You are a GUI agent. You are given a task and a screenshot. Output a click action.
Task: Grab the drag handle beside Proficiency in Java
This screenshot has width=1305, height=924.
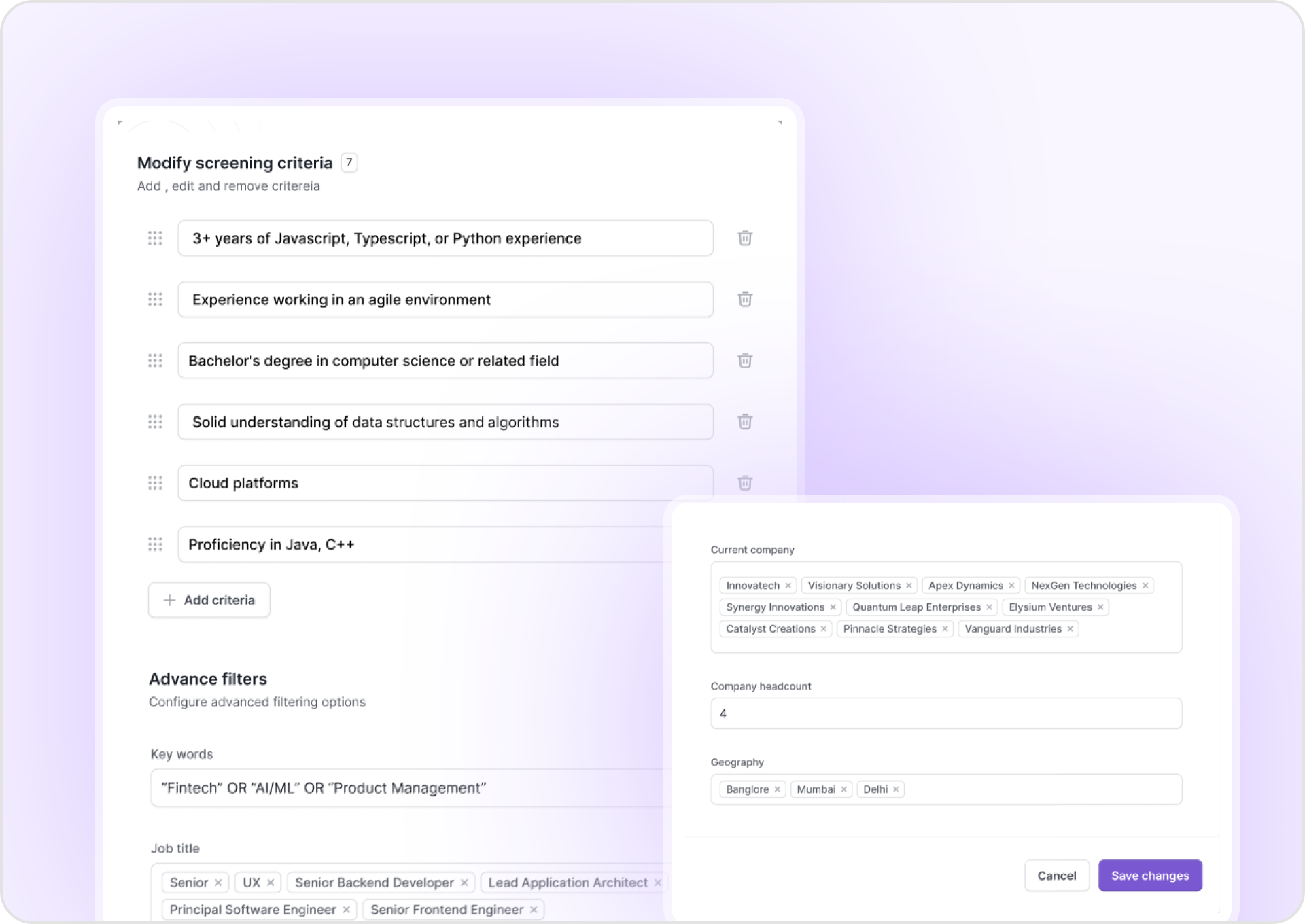pyautogui.click(x=155, y=544)
